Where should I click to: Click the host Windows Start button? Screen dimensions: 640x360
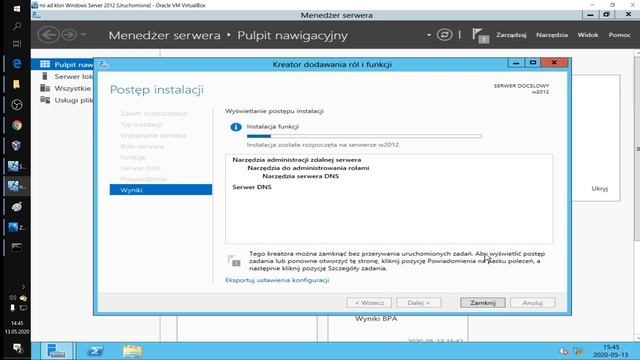click(x=16, y=9)
